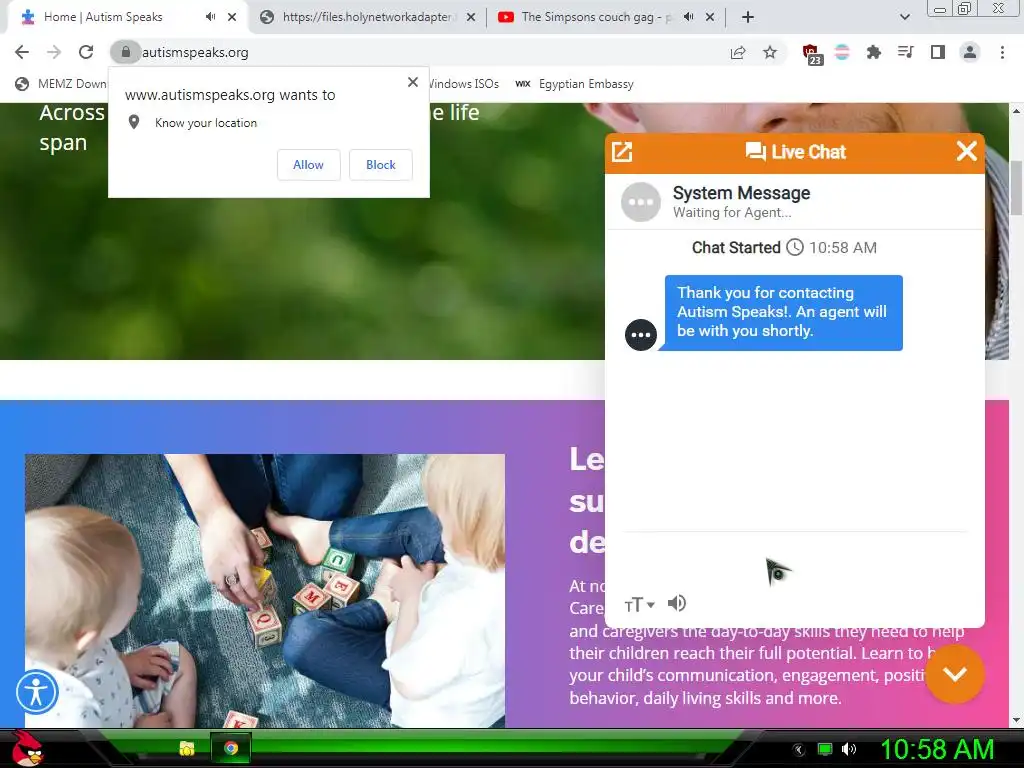Click the agent typing bubble avatar
Screen dimensions: 1024x768
641,335
